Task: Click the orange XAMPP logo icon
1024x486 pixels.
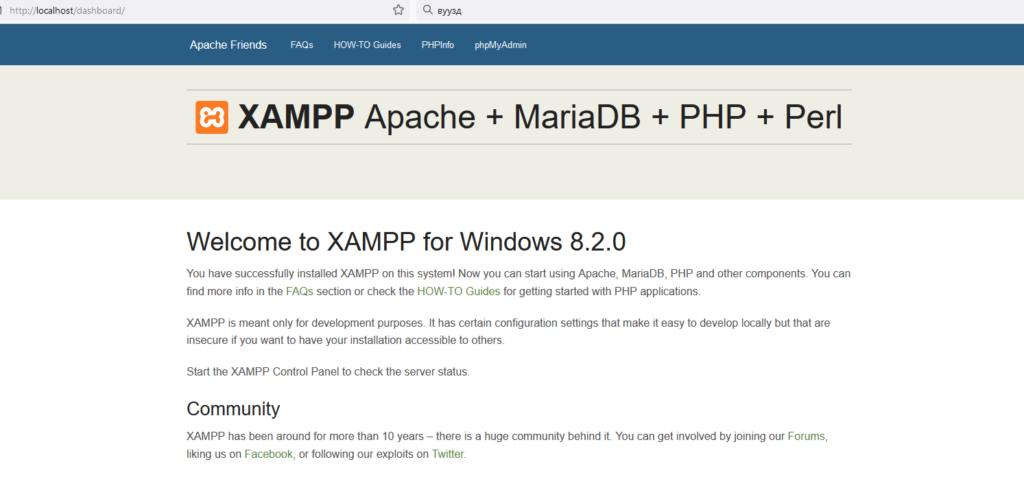Action: [x=212, y=118]
